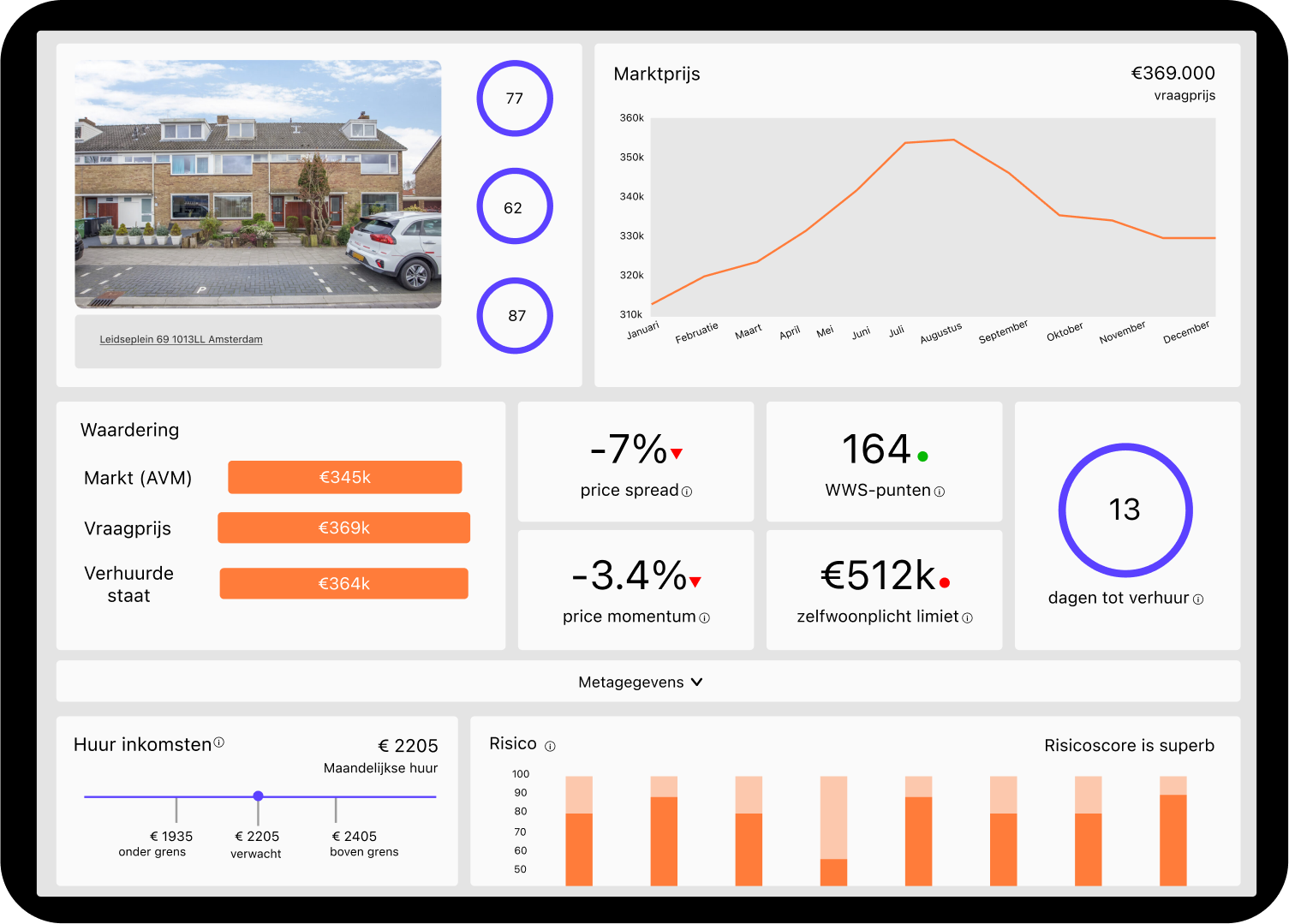Image resolution: width=1289 pixels, height=924 pixels.
Task: Click the WWS-punten info icon
Action: coord(940,492)
